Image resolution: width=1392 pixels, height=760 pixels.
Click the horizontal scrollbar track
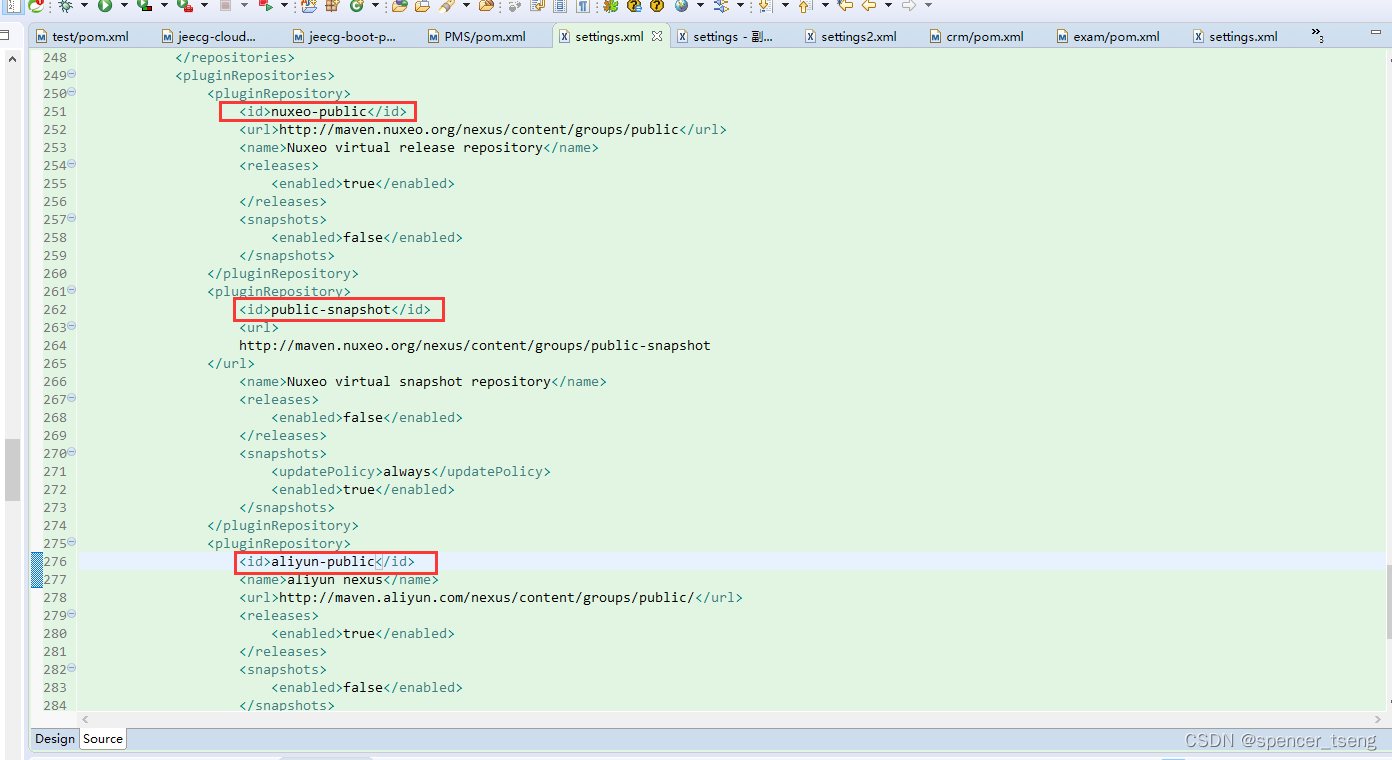pos(730,719)
